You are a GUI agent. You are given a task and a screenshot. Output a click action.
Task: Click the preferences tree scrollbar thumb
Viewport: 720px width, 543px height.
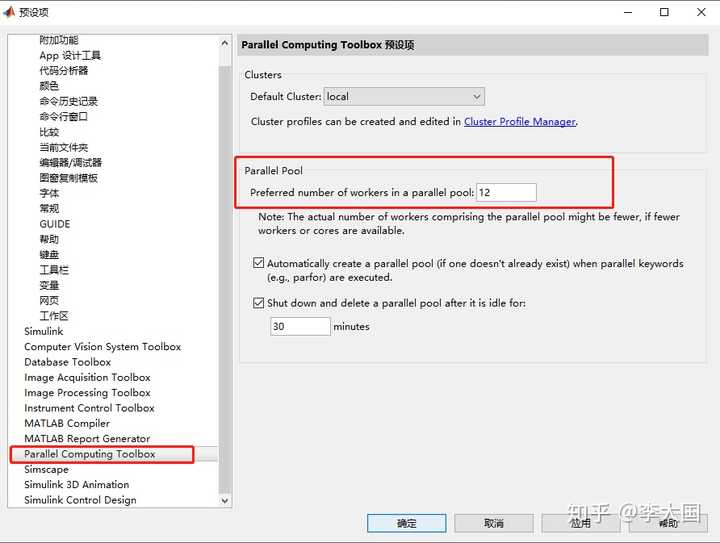[x=225, y=280]
